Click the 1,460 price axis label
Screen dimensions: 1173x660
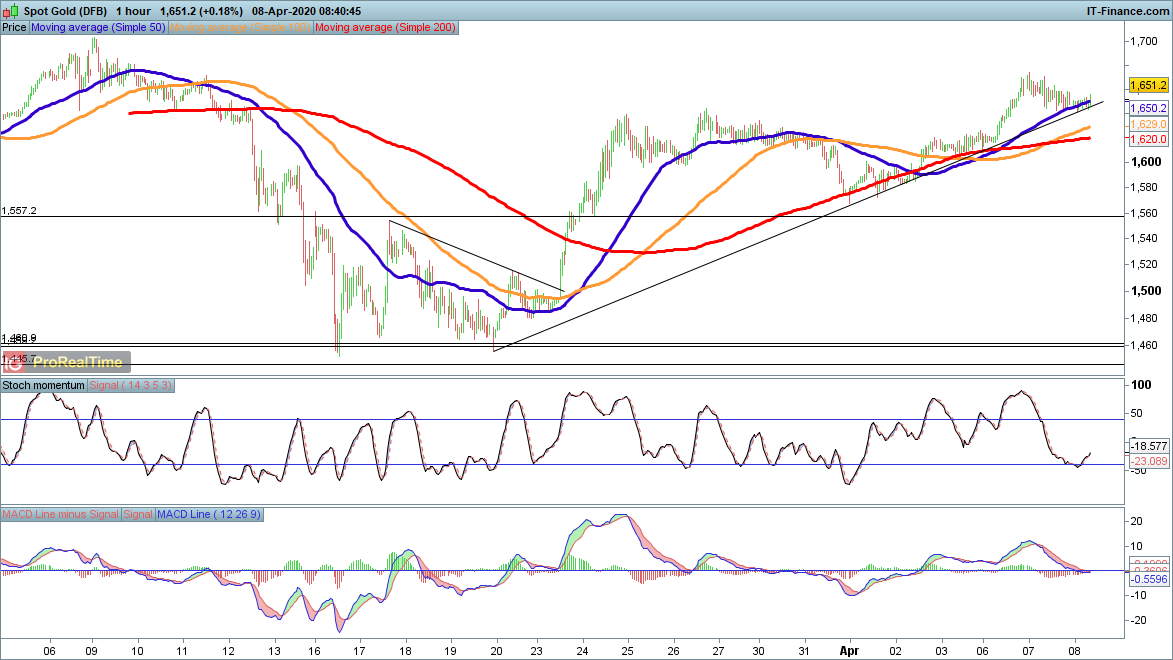point(1145,345)
